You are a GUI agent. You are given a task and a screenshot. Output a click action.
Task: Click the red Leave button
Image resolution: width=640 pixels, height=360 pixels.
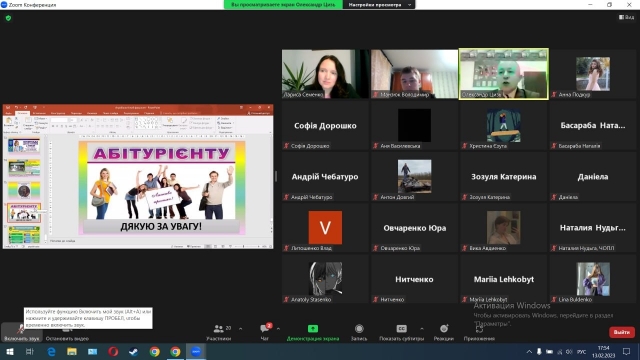pyautogui.click(x=622, y=332)
